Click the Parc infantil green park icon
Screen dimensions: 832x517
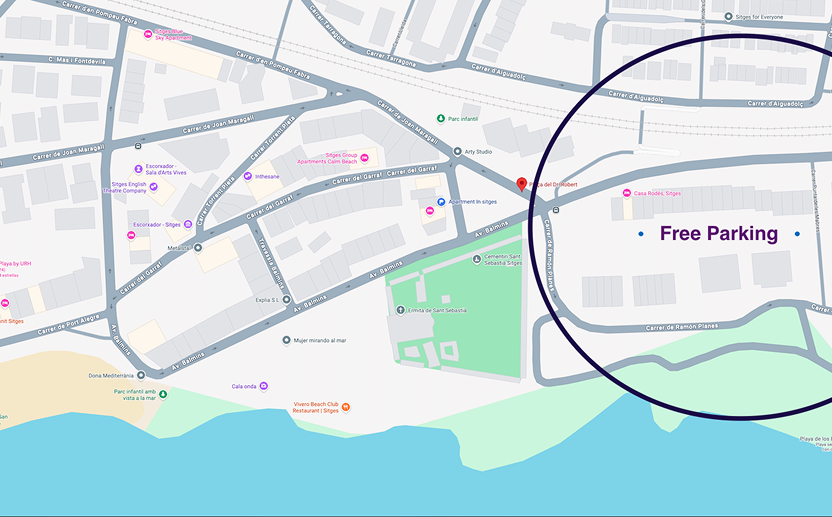440,118
